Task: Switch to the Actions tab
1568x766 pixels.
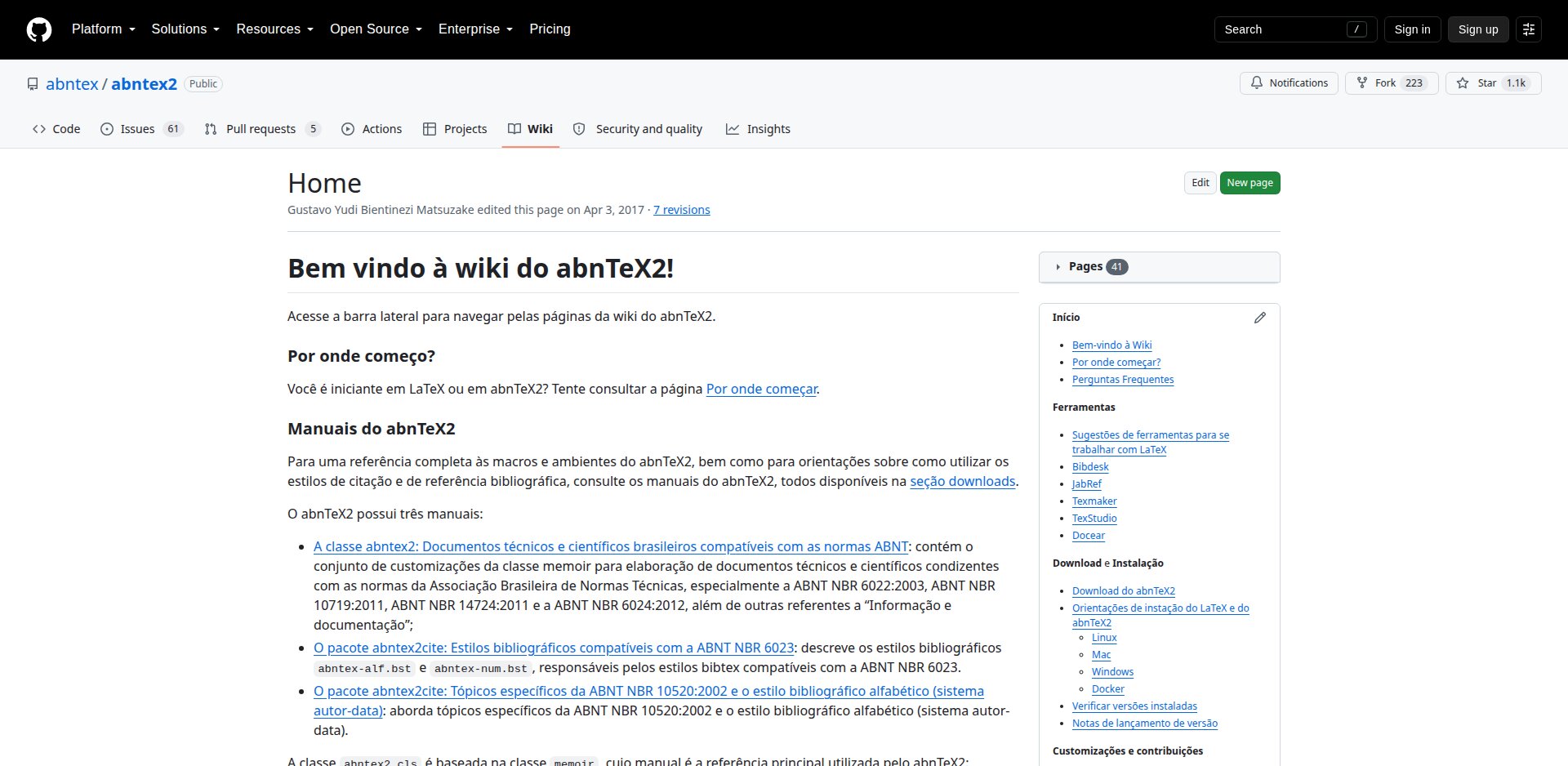Action: [372, 129]
